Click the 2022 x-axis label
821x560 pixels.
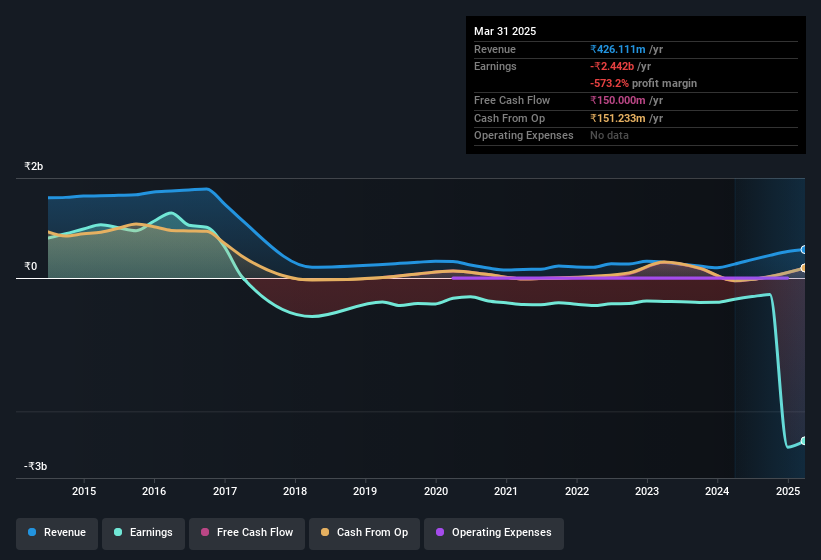click(x=576, y=491)
